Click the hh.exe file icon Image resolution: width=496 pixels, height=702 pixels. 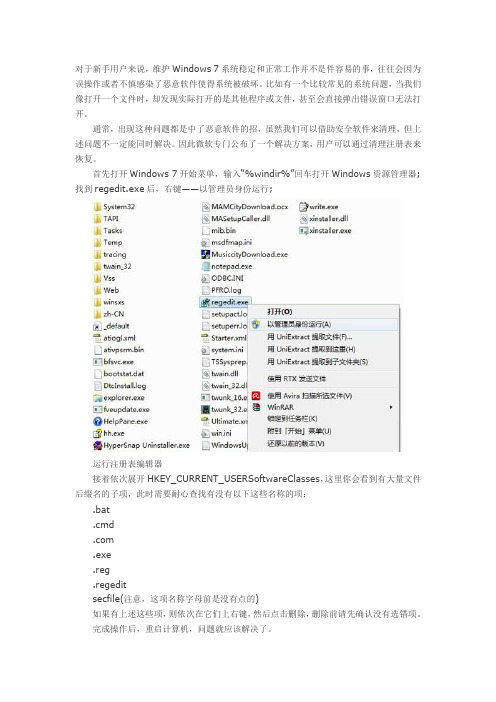point(98,433)
